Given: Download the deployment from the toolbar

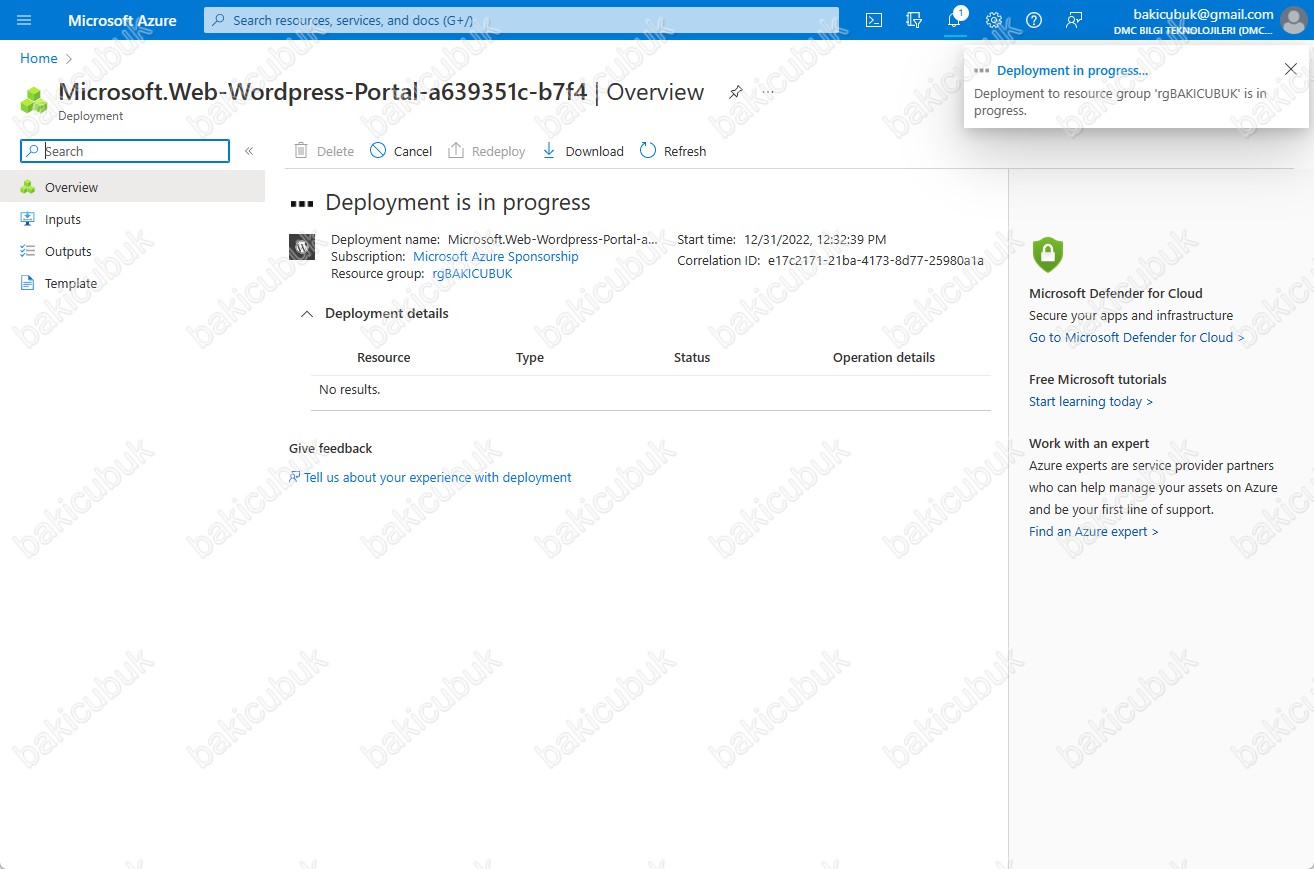Looking at the screenshot, I should pyautogui.click(x=583, y=151).
